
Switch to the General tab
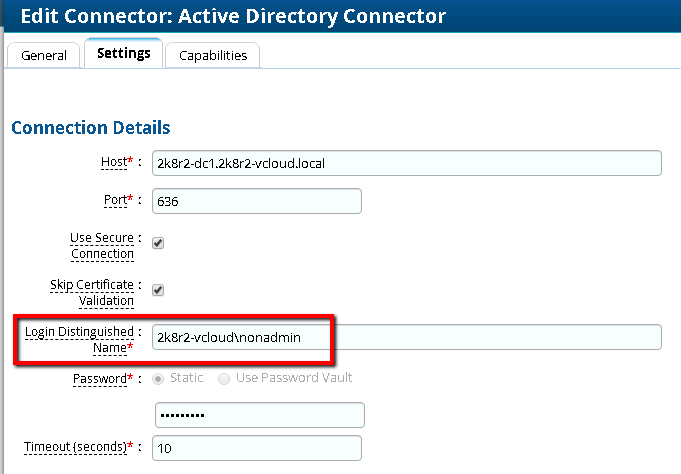44,55
